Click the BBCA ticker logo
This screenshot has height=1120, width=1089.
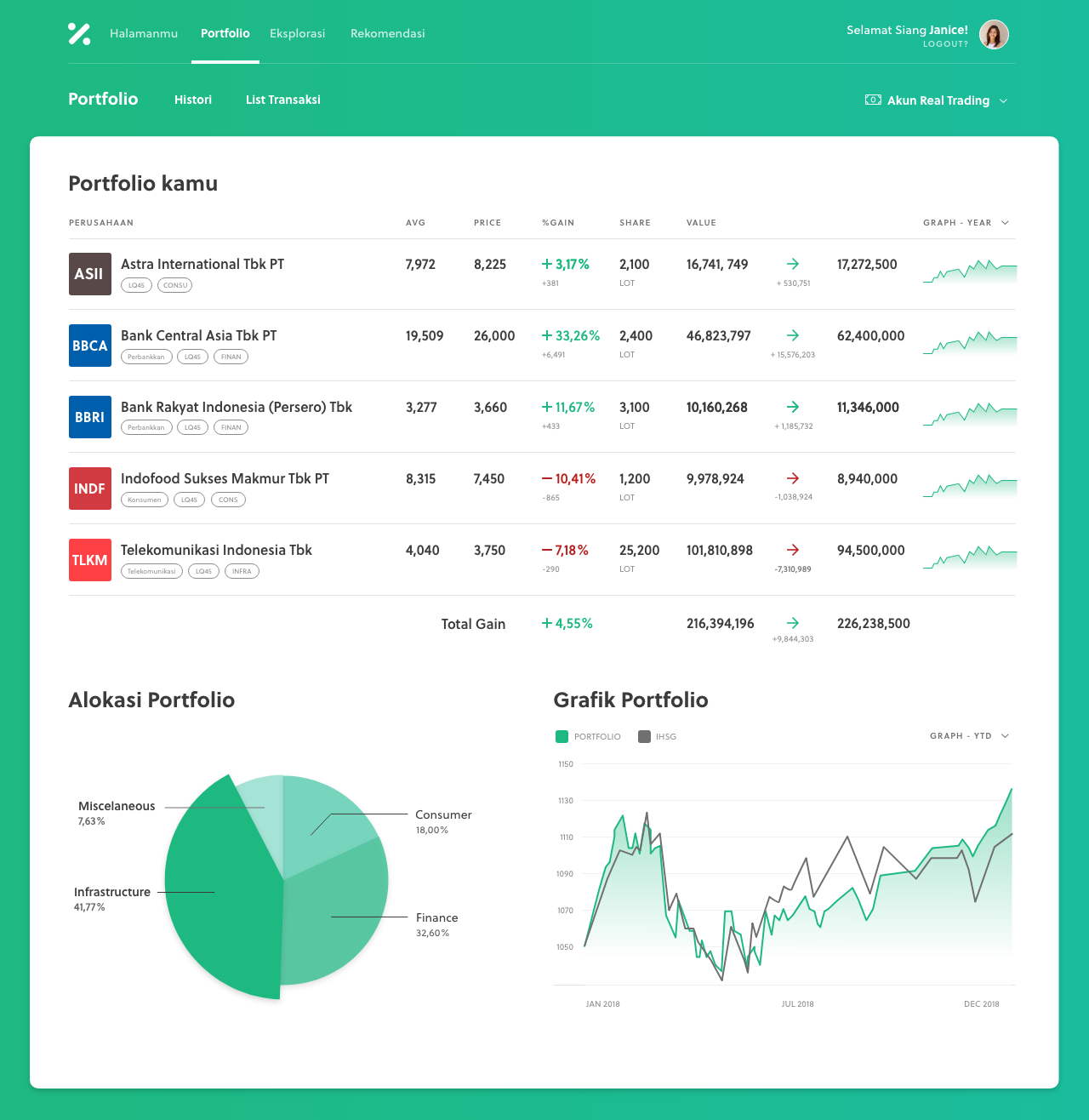(90, 346)
